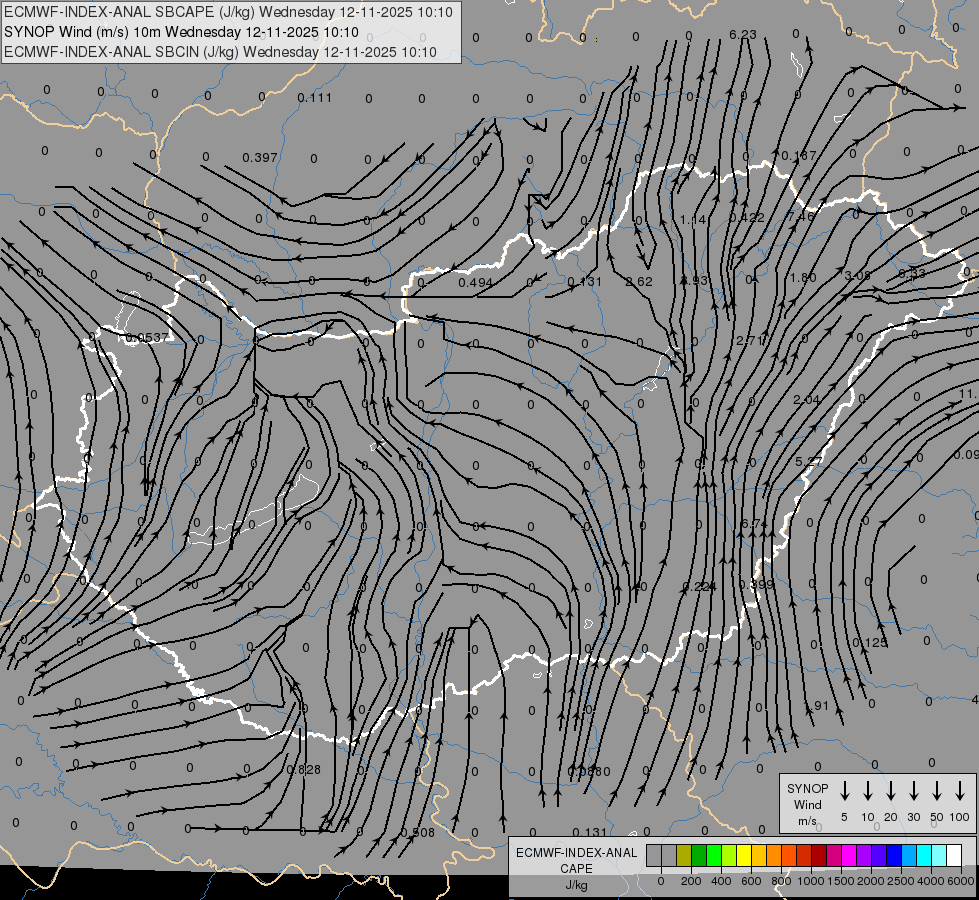Pick the lime yellow-green CAPE legend swatch
The image size is (979, 900).
pos(729,855)
